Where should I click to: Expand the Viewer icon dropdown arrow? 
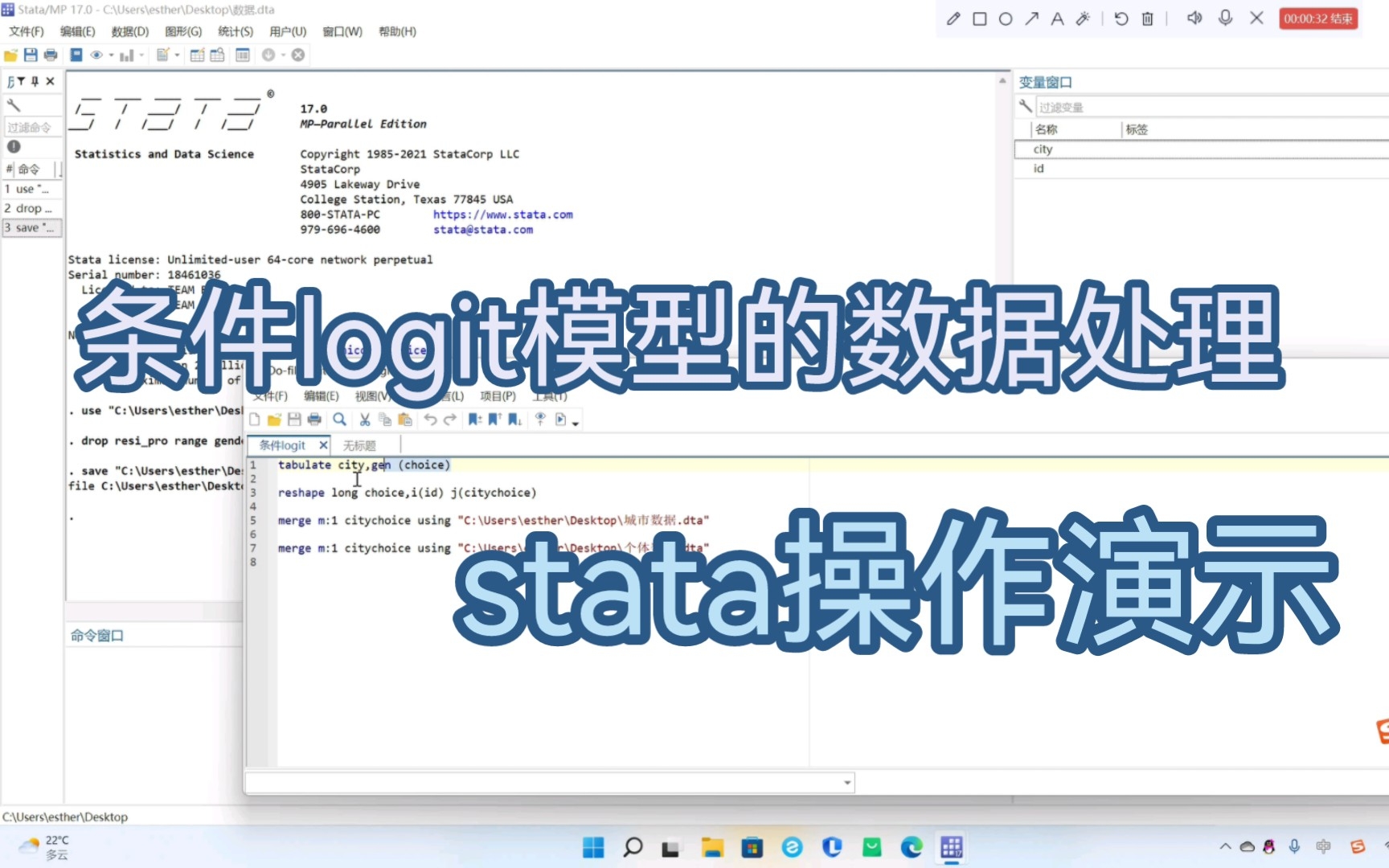(x=111, y=55)
